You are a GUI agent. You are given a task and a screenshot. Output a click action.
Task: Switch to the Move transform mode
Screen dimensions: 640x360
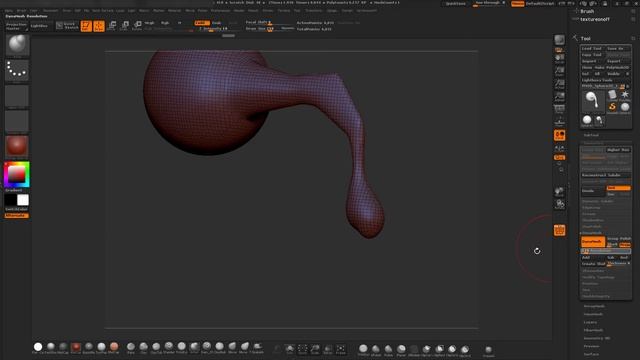[112, 26]
